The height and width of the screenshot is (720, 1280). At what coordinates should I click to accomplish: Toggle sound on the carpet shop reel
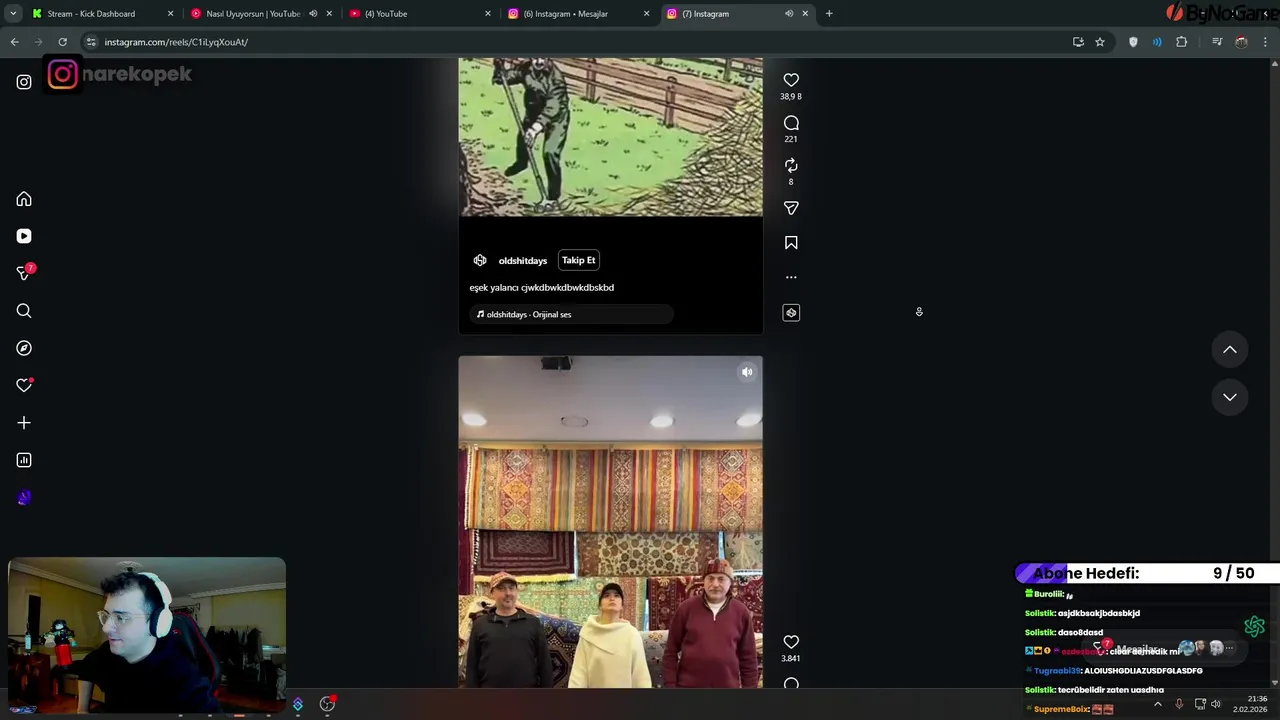[x=747, y=372]
